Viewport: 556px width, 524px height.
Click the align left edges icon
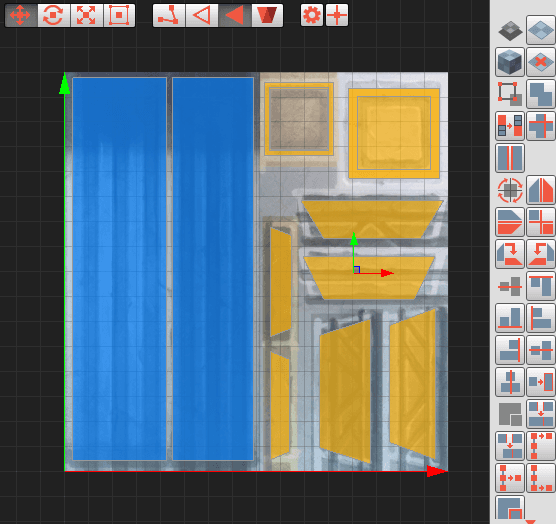(x=540, y=318)
